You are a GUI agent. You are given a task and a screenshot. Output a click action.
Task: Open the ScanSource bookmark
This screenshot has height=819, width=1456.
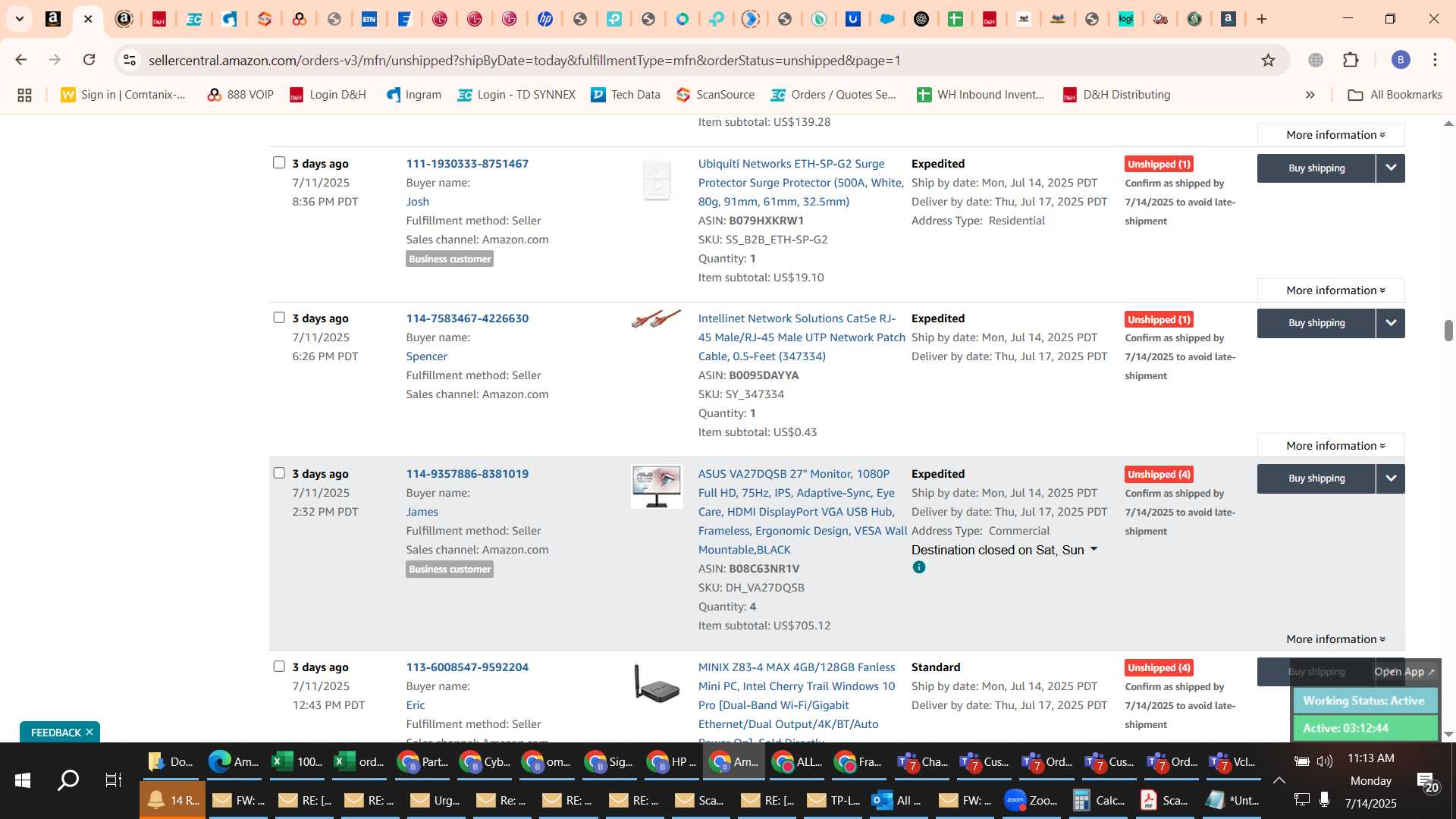point(715,95)
